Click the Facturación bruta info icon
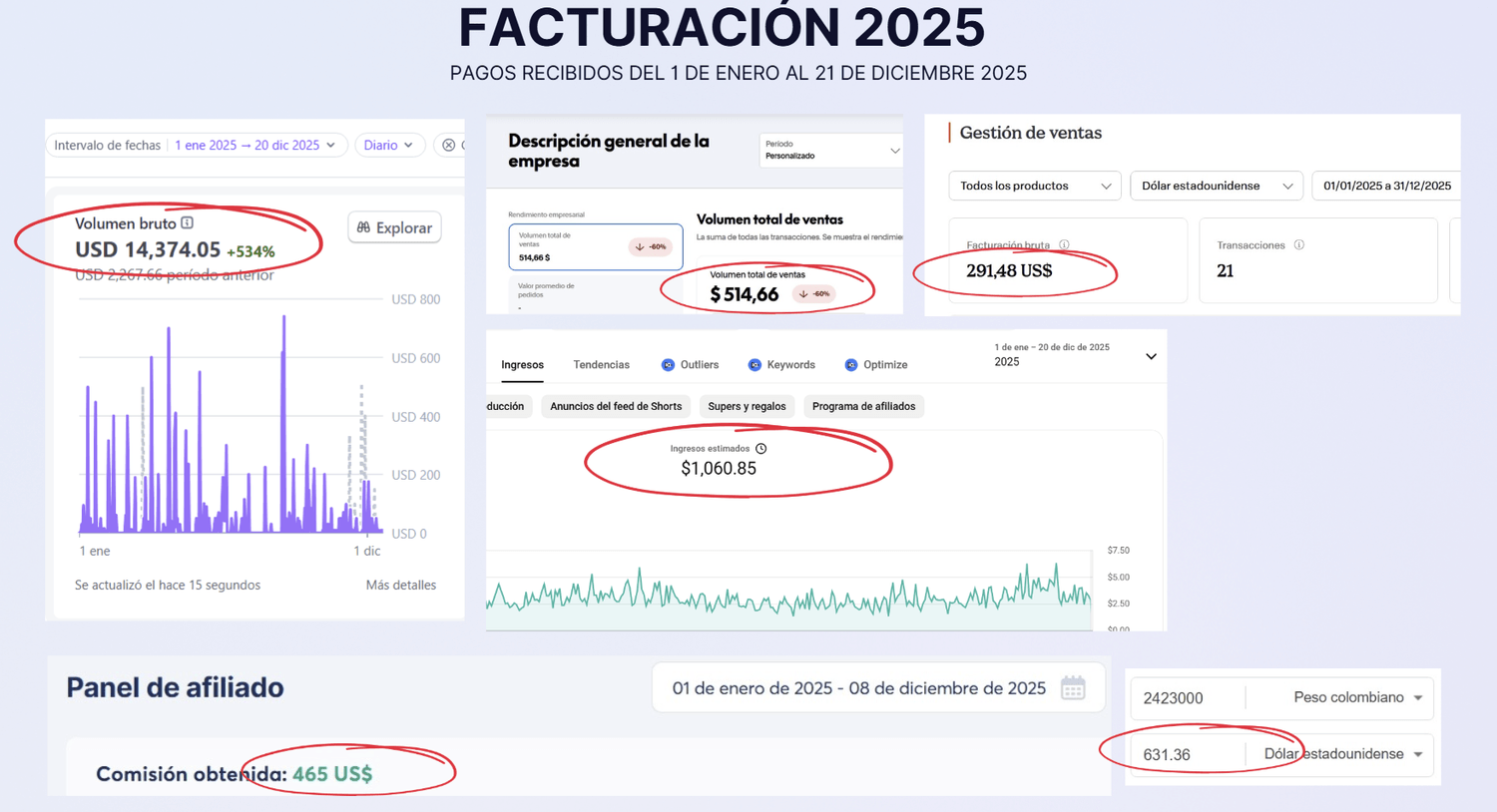 pyautogui.click(x=1064, y=244)
